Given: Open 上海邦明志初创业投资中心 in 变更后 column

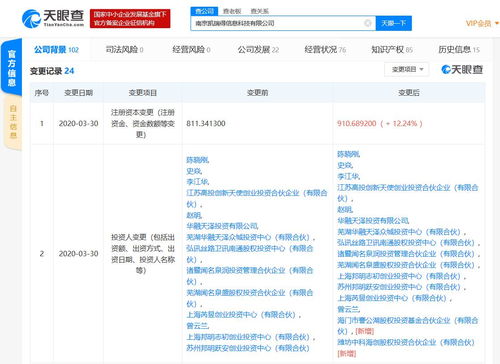Looking at the screenshot, I should pos(401,276).
